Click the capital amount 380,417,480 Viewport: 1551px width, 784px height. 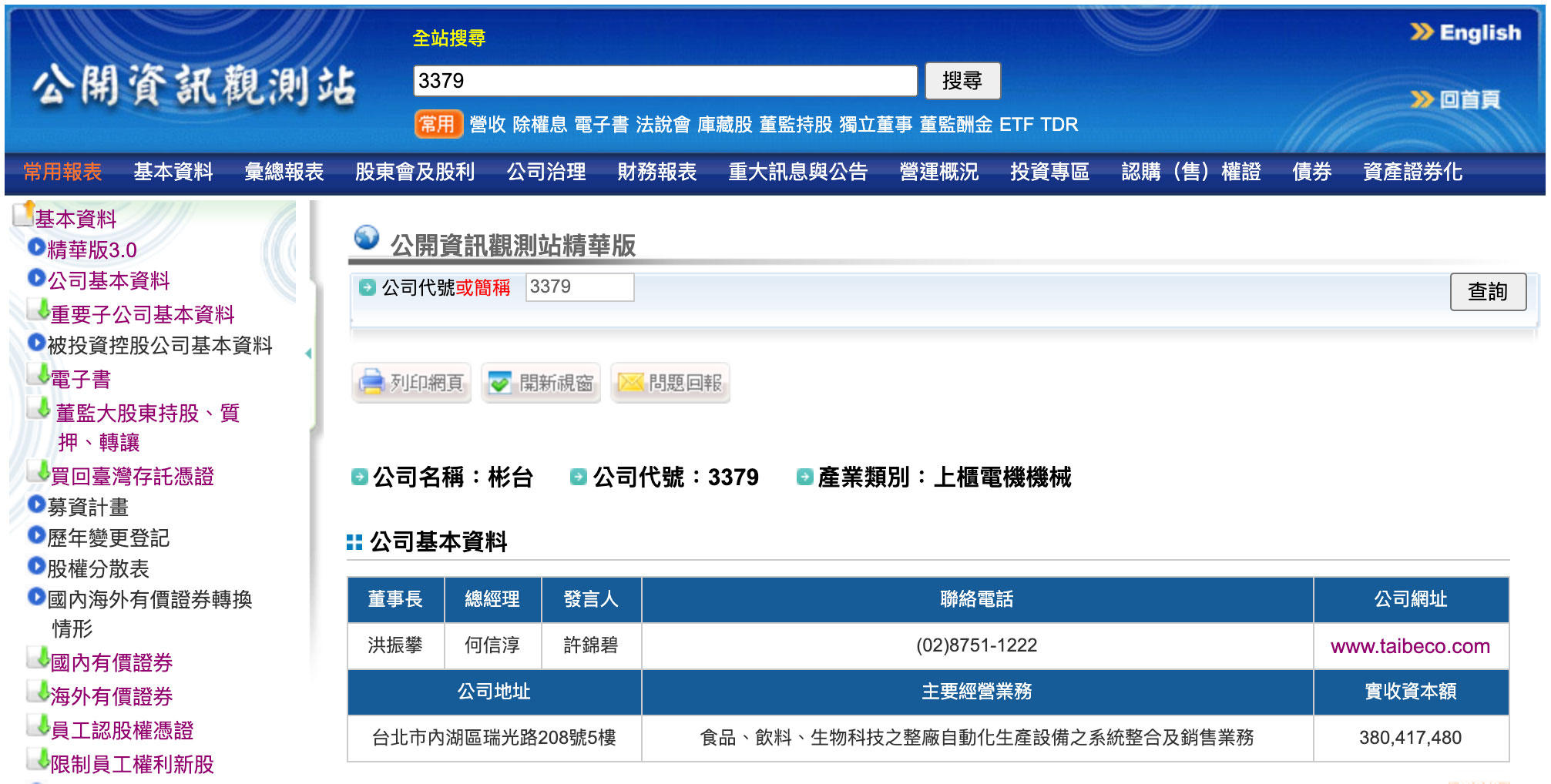coord(1410,738)
